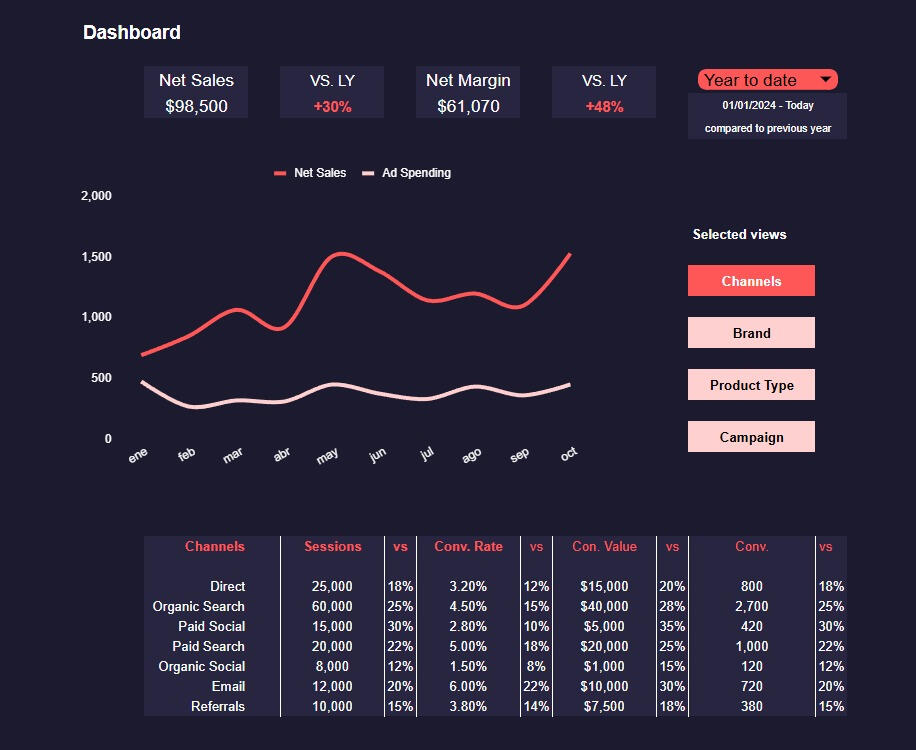Select the Campaign view
The height and width of the screenshot is (750, 916).
[x=751, y=436]
